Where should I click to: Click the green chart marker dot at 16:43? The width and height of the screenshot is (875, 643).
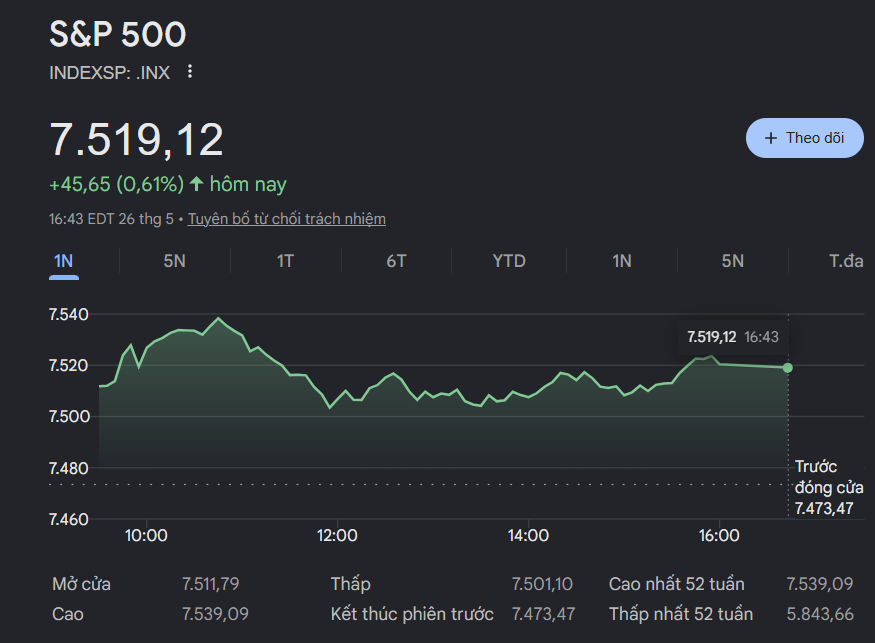pos(787,368)
